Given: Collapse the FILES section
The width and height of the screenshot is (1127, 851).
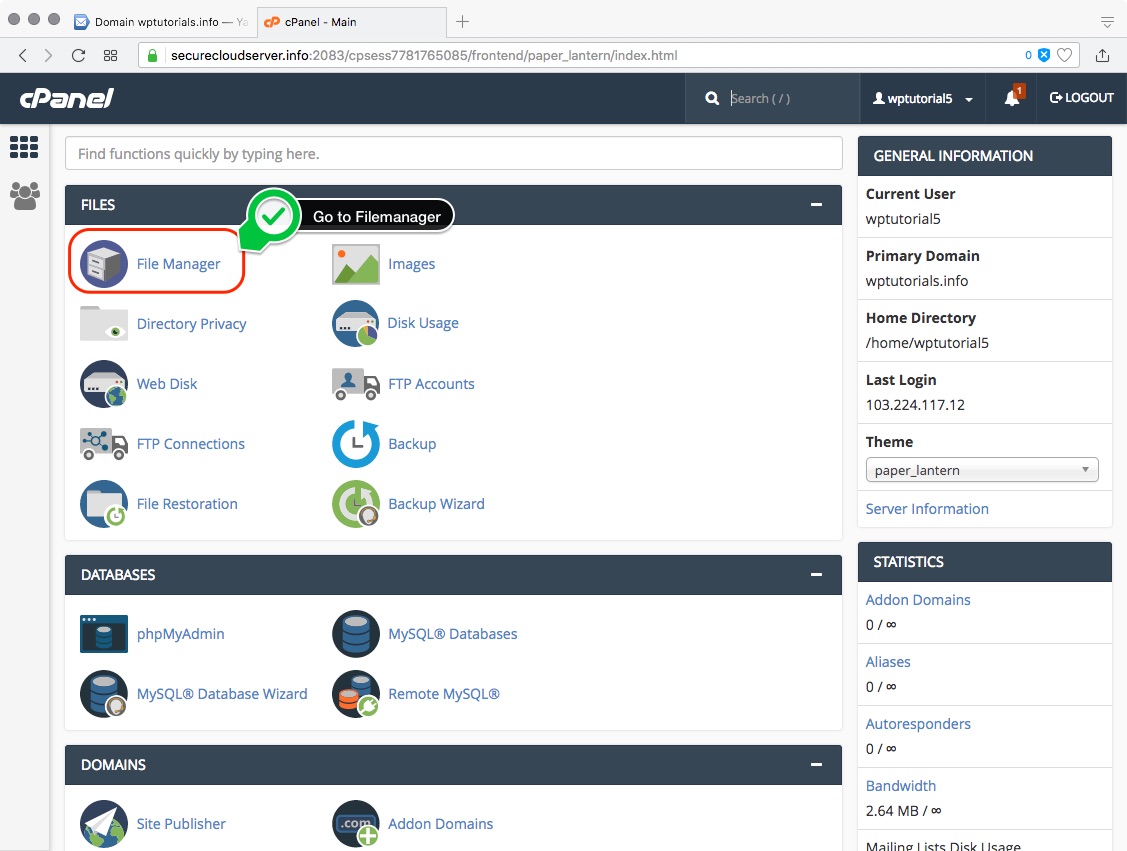Looking at the screenshot, I should click(x=816, y=205).
